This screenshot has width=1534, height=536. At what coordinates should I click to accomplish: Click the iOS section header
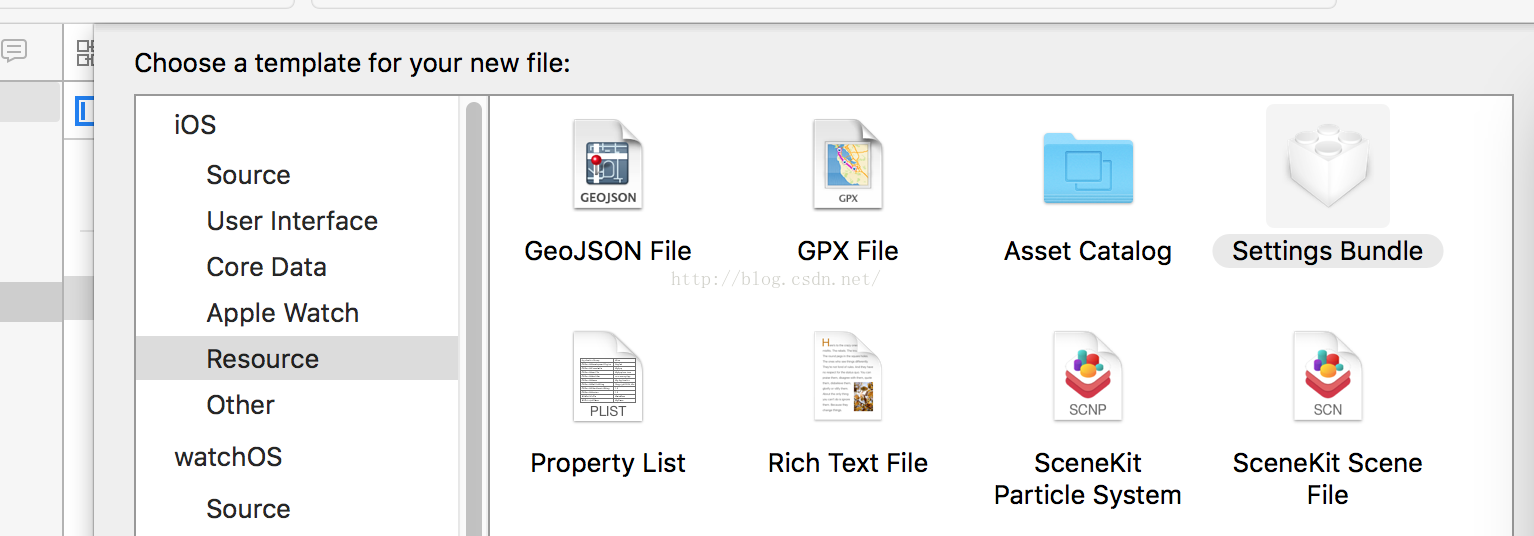pos(195,125)
